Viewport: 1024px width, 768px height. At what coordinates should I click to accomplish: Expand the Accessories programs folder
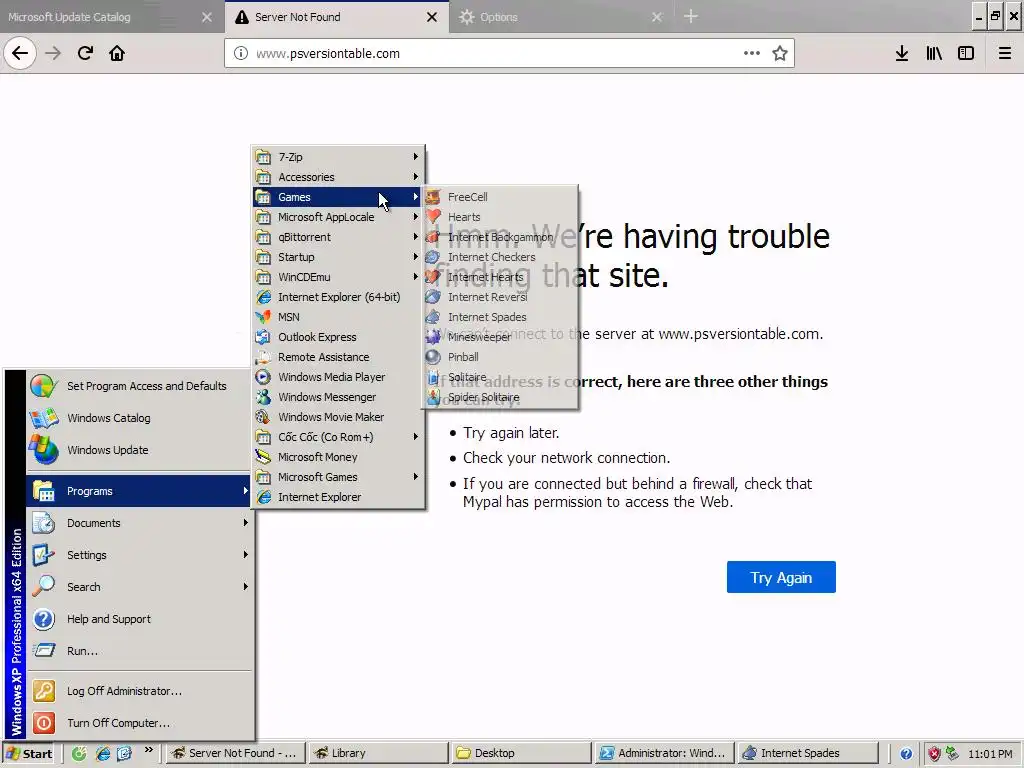pos(338,177)
